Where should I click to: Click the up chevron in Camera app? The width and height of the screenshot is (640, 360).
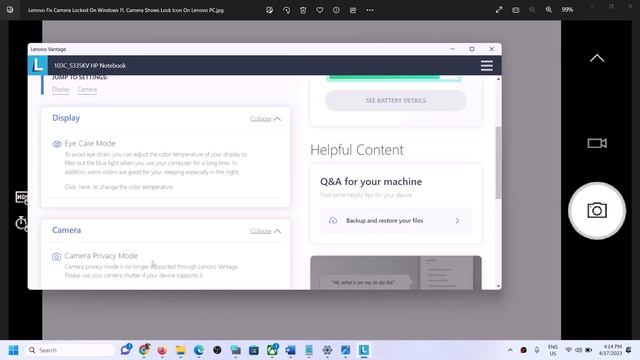coord(597,58)
